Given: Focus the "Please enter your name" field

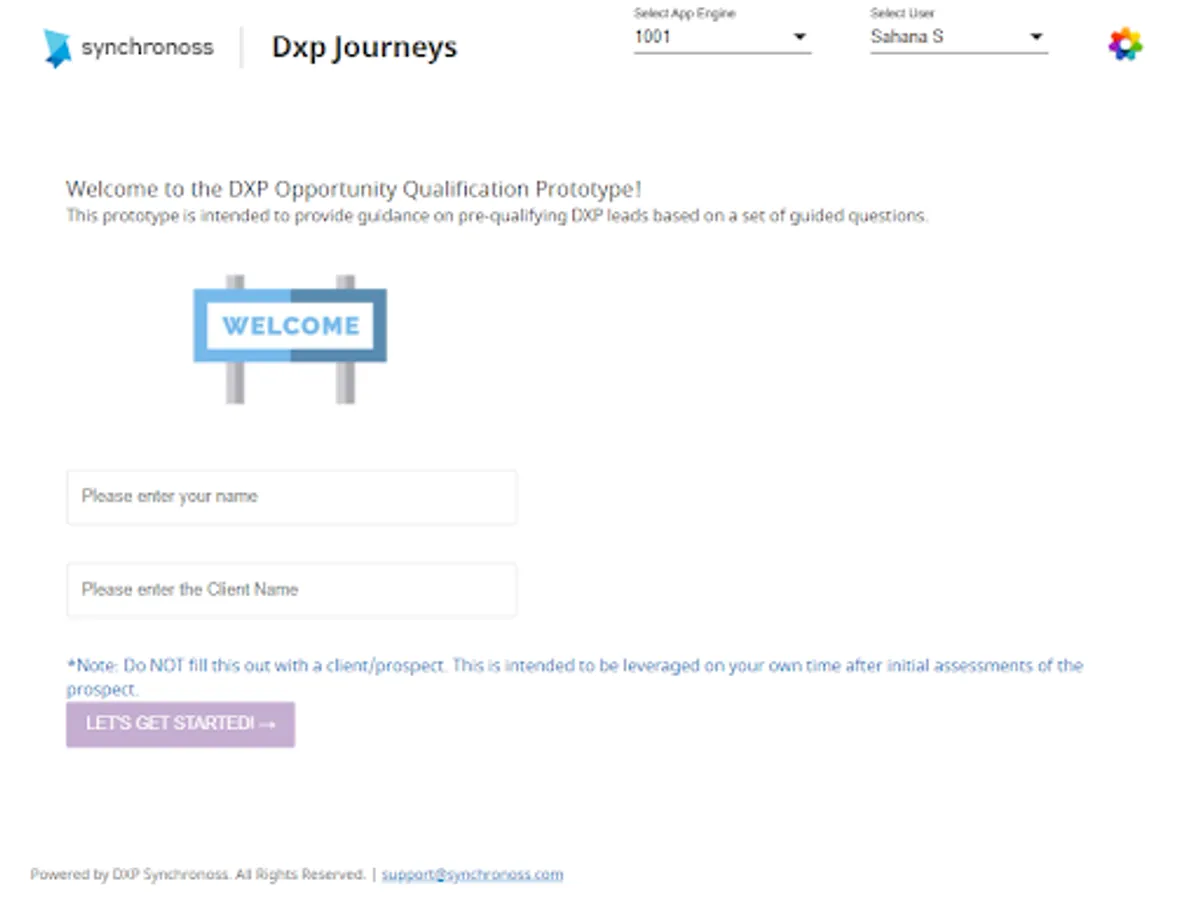Looking at the screenshot, I should (291, 497).
